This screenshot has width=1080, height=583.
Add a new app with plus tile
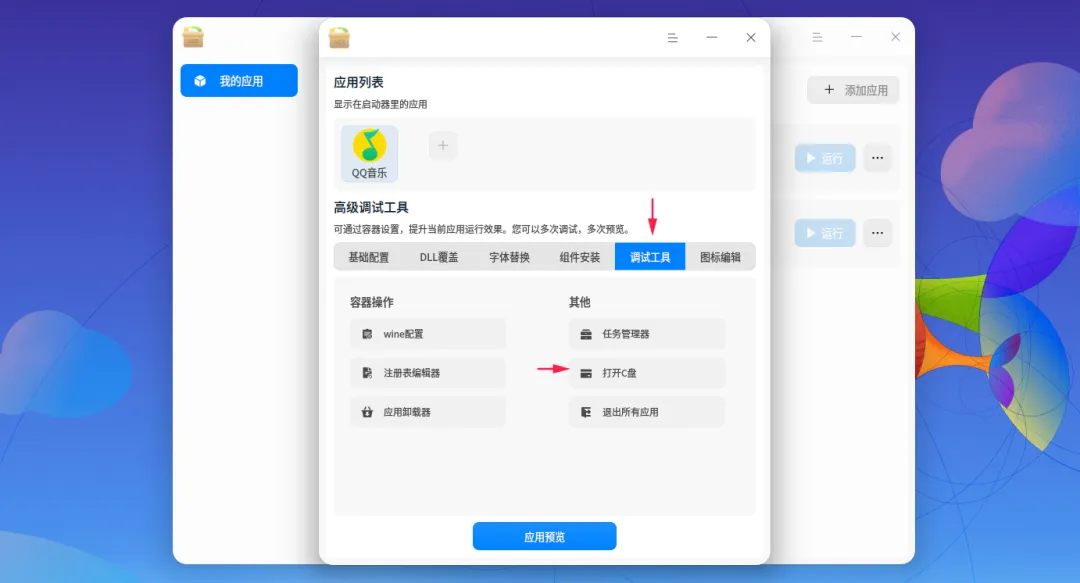pyautogui.click(x=443, y=145)
